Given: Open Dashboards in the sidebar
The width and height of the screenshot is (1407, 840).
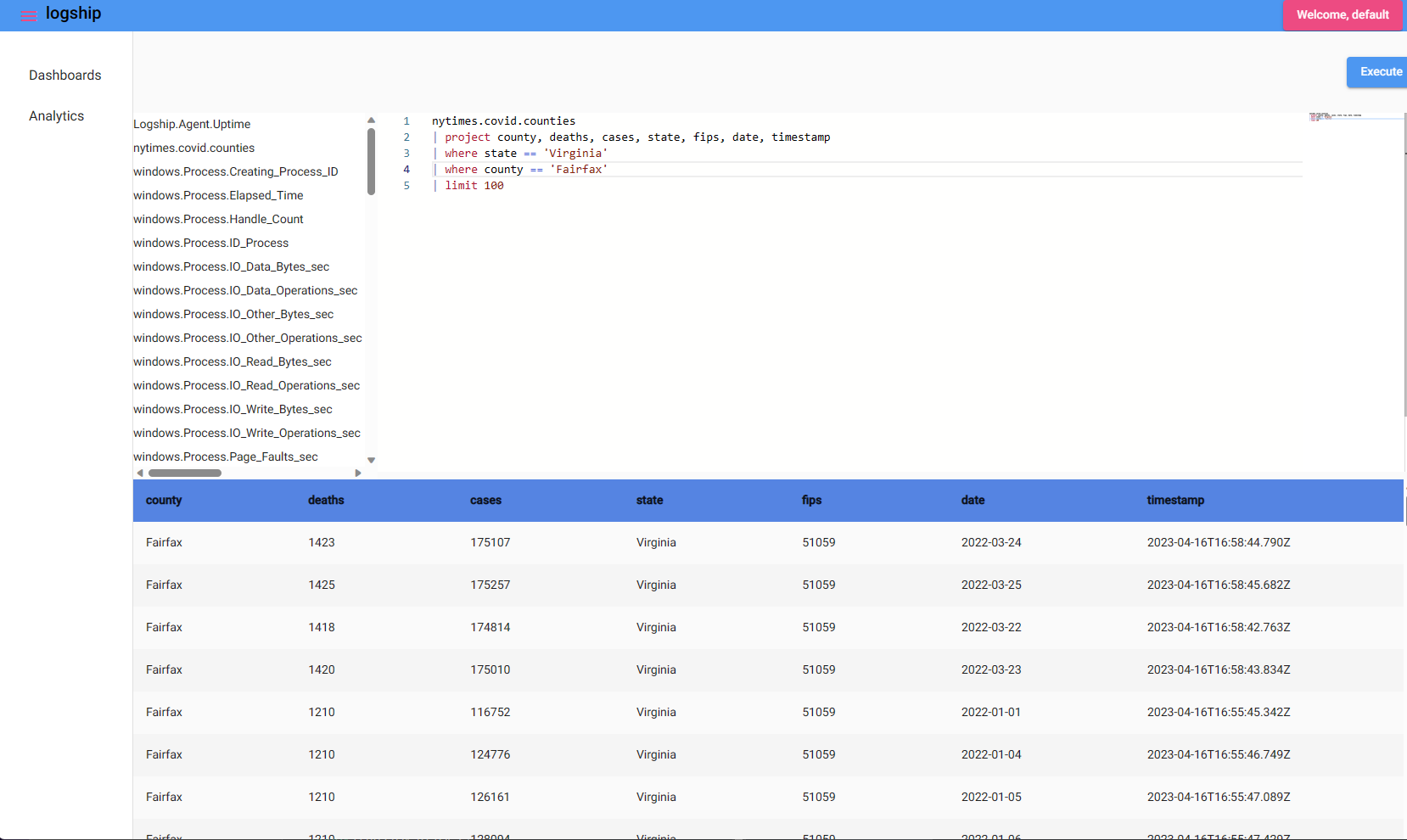Looking at the screenshot, I should 64,76.
